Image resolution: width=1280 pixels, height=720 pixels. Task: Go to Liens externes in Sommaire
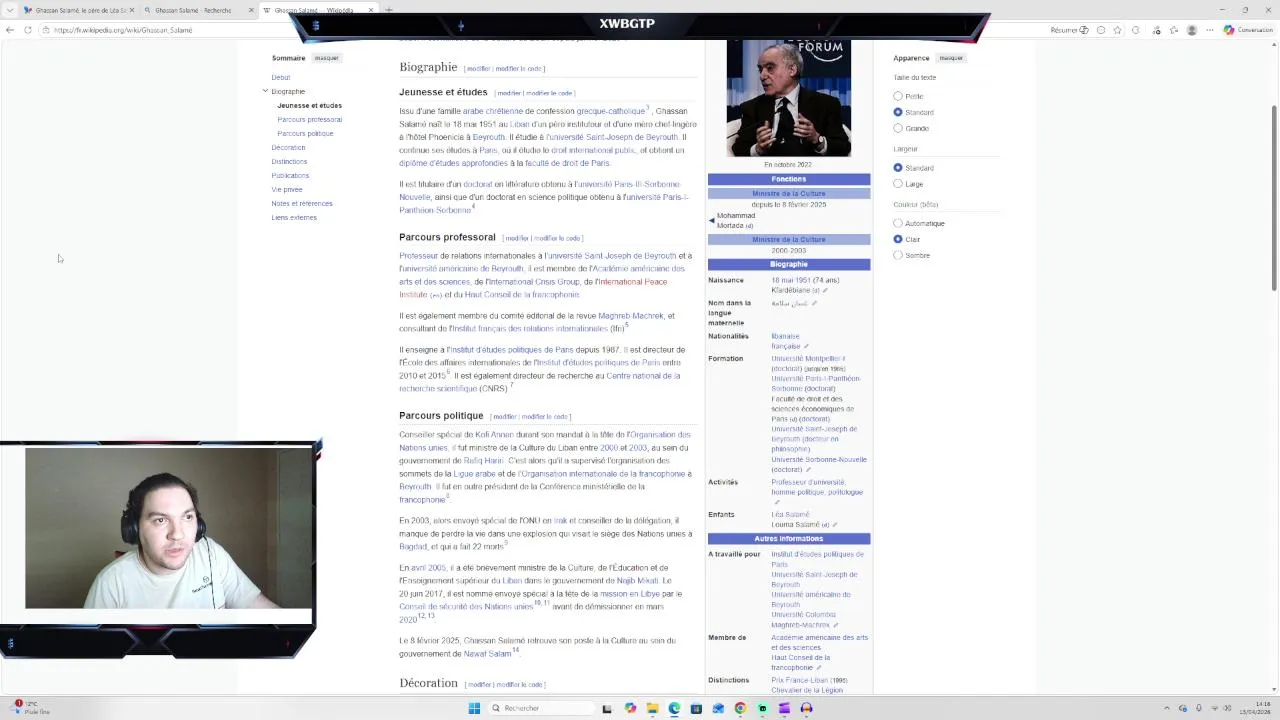pyautogui.click(x=294, y=217)
